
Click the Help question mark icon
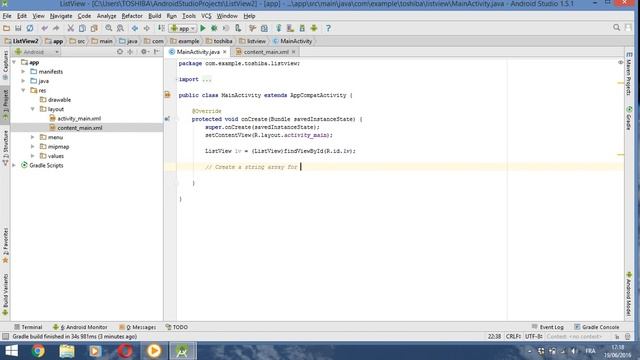pos(328,28)
